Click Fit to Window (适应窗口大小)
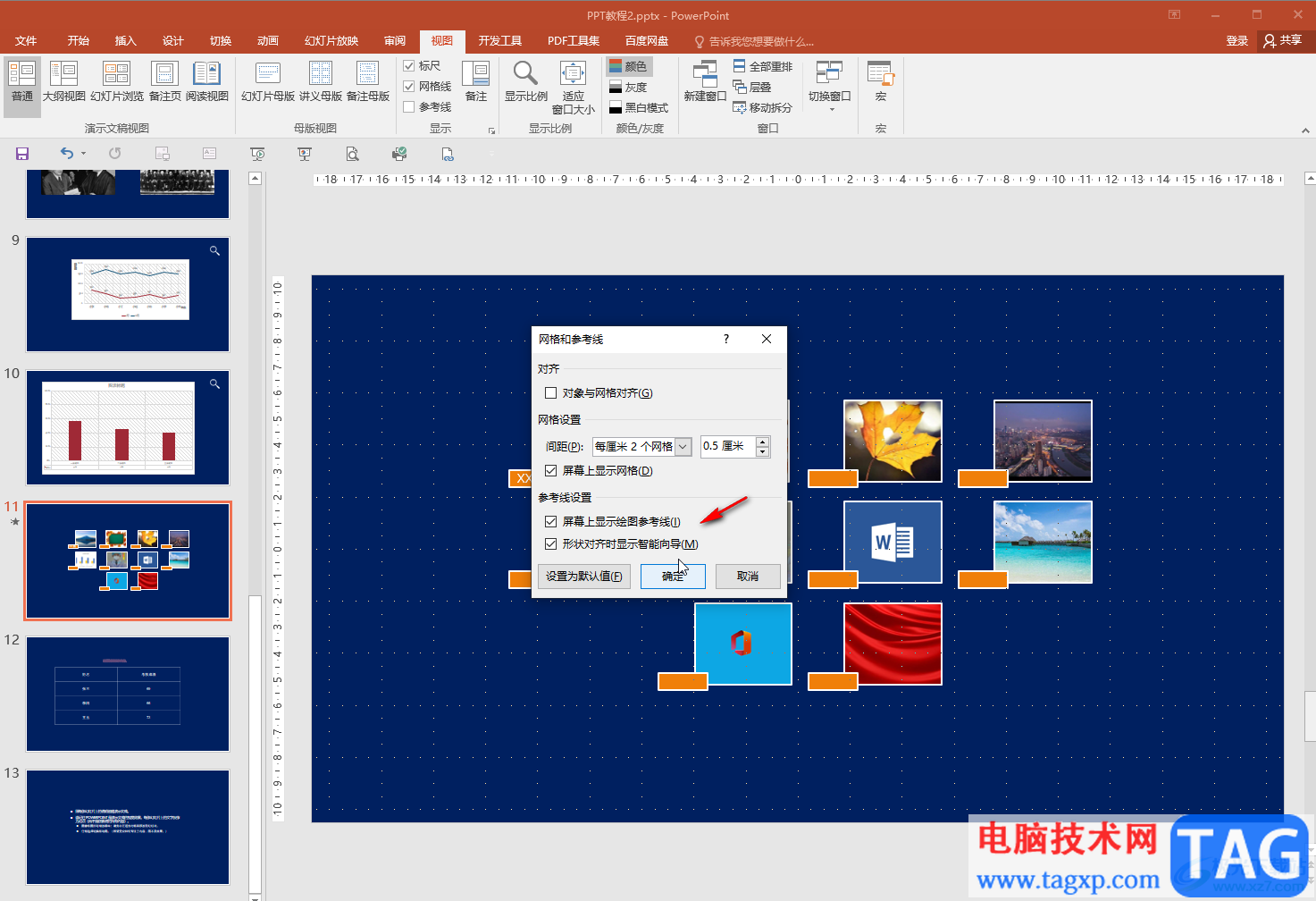The width and height of the screenshot is (1316, 901). (573, 88)
